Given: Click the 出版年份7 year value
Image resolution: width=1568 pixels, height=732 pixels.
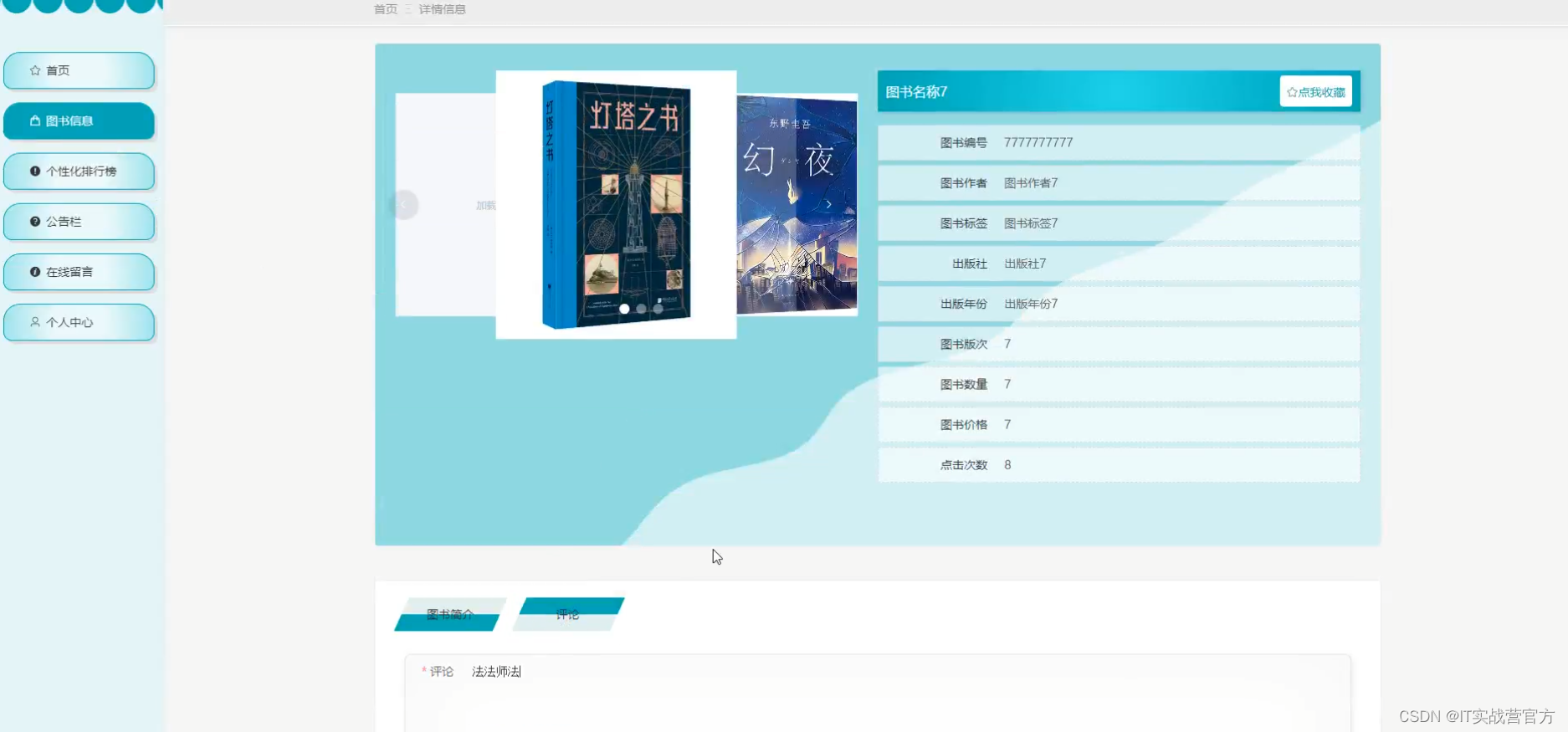Looking at the screenshot, I should click(x=1031, y=304).
